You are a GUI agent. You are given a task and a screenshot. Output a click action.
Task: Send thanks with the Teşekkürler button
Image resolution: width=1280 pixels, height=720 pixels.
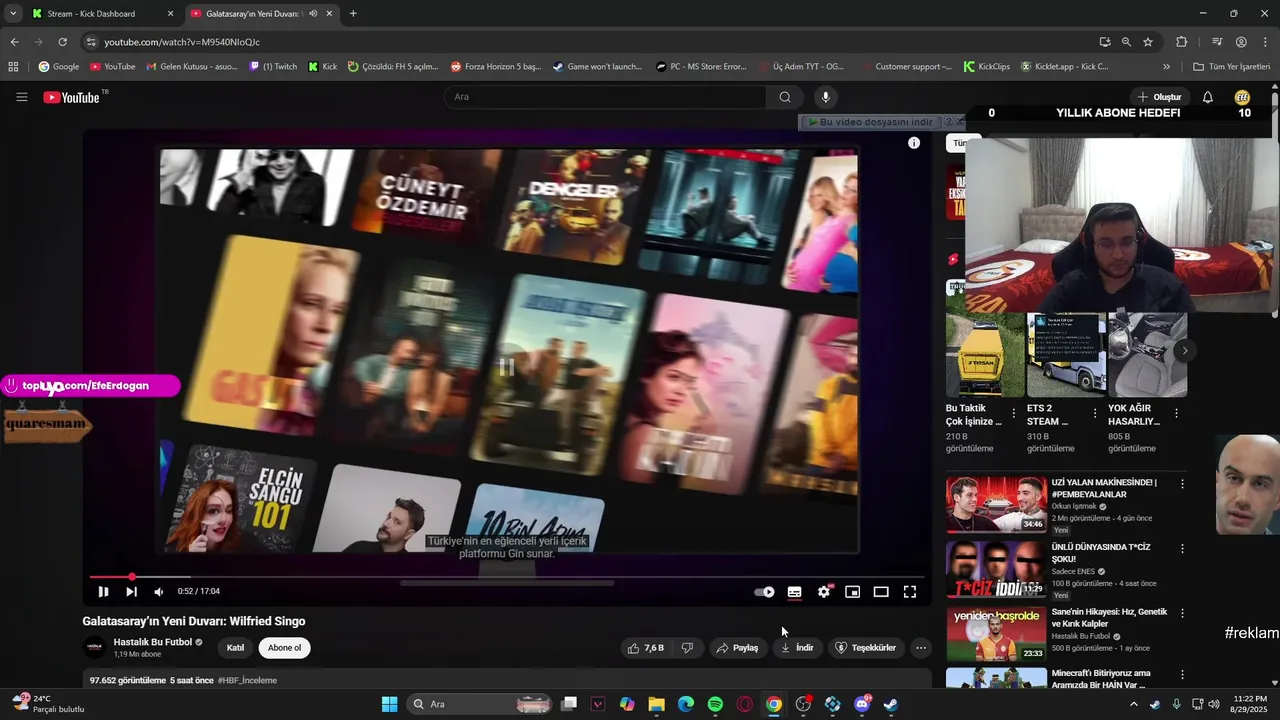pos(866,648)
